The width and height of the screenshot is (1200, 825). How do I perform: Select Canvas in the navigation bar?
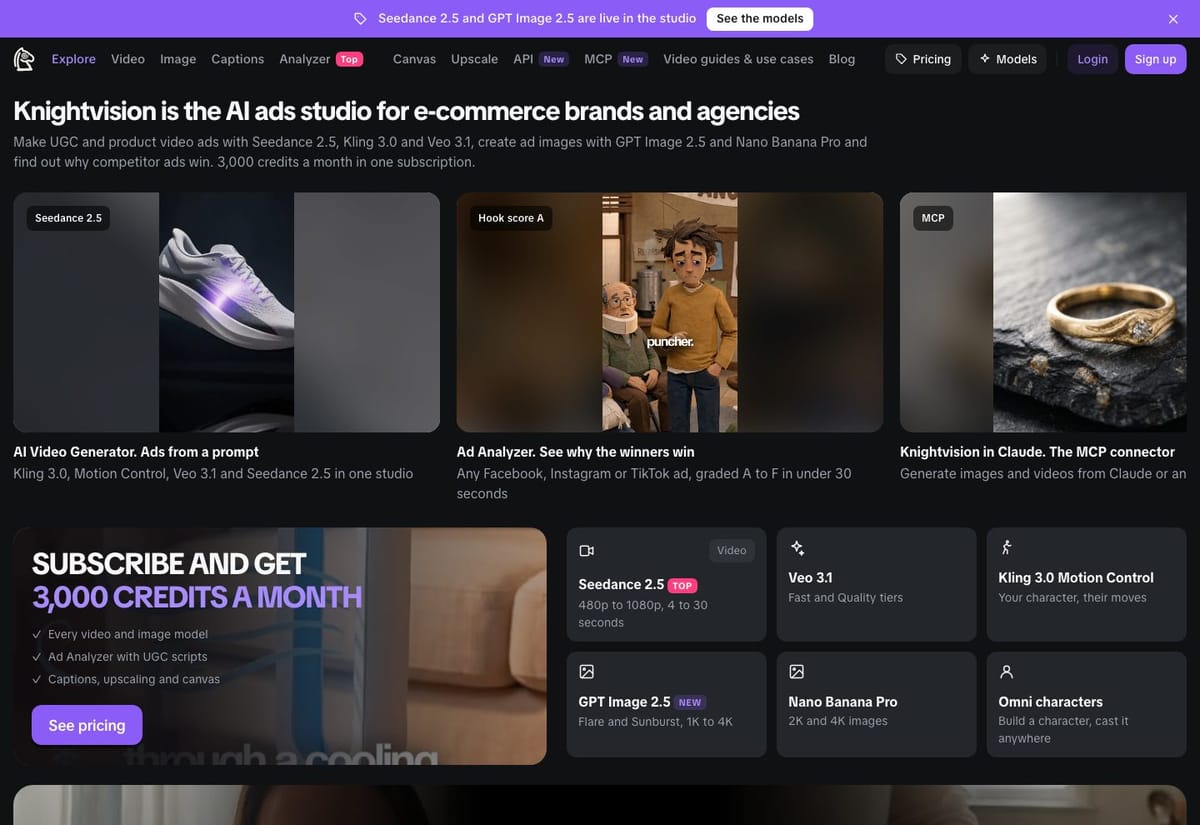click(414, 59)
